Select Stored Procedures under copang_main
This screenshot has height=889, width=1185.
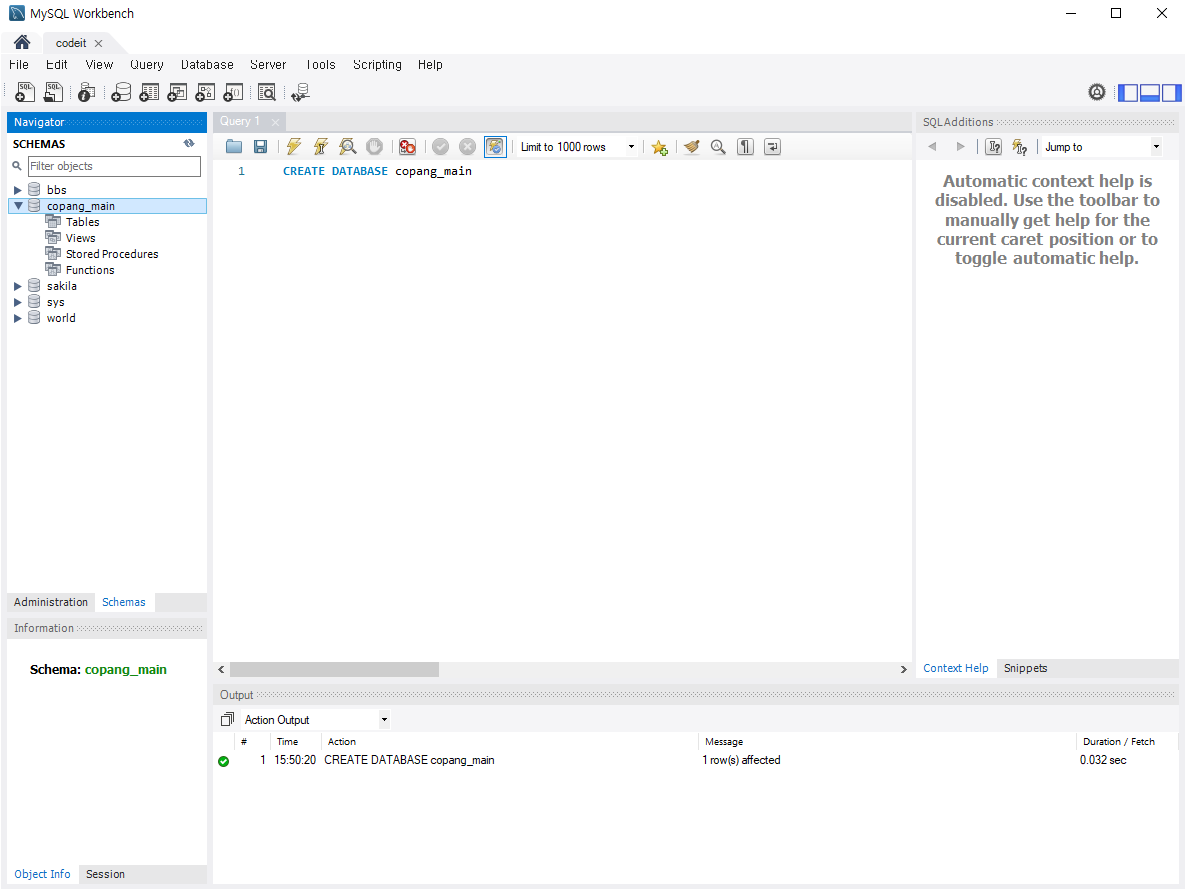click(x=112, y=254)
